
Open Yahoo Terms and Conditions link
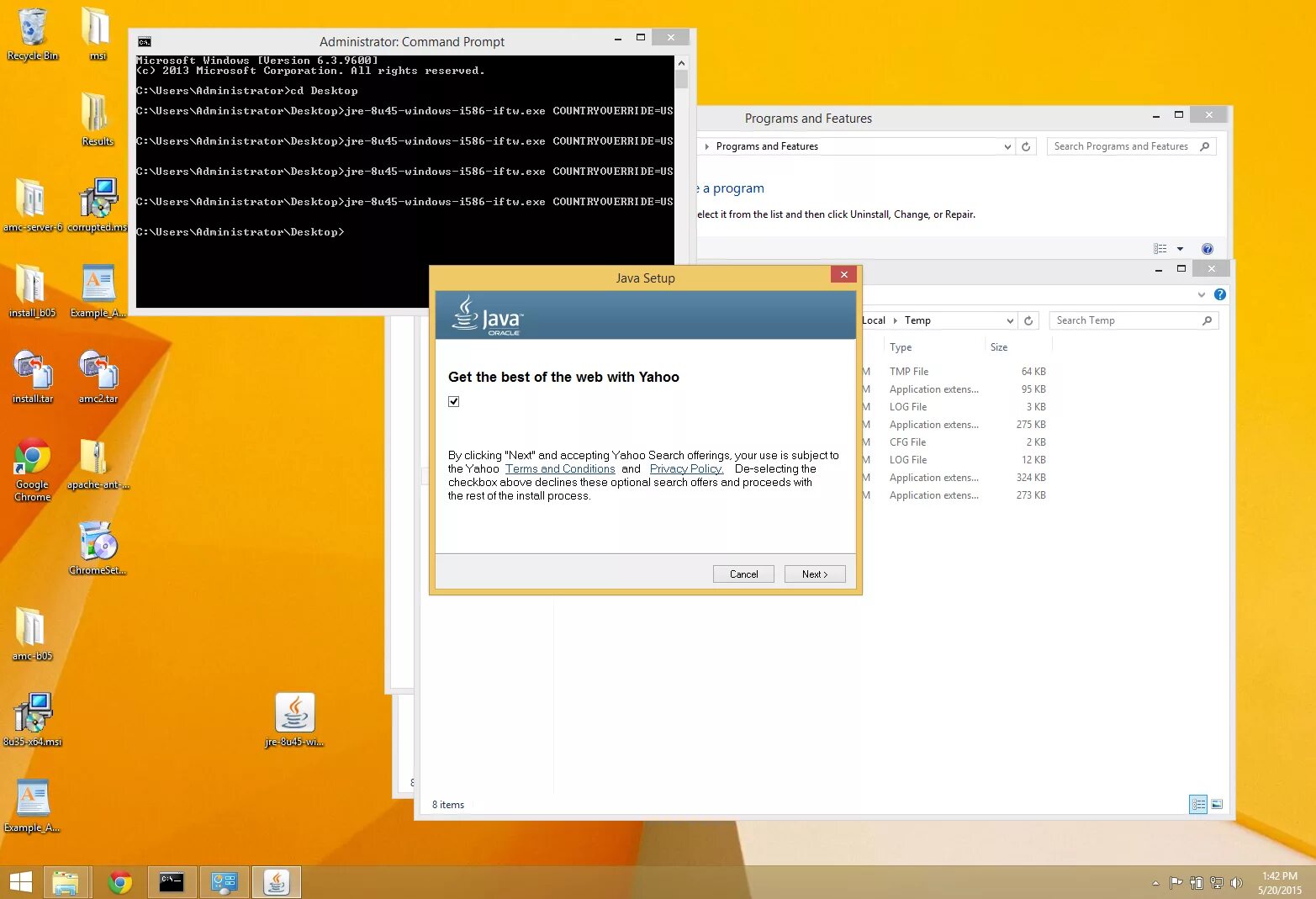click(560, 468)
